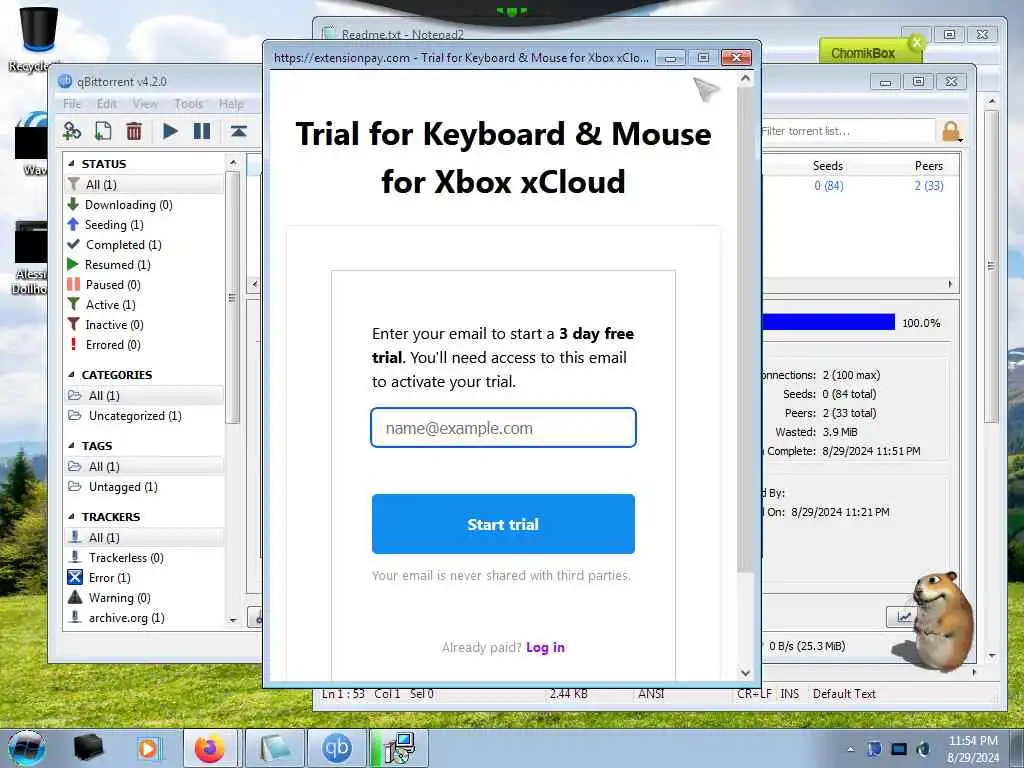Select the Warning (0) tracker filter
The image size is (1024, 768).
120,598
